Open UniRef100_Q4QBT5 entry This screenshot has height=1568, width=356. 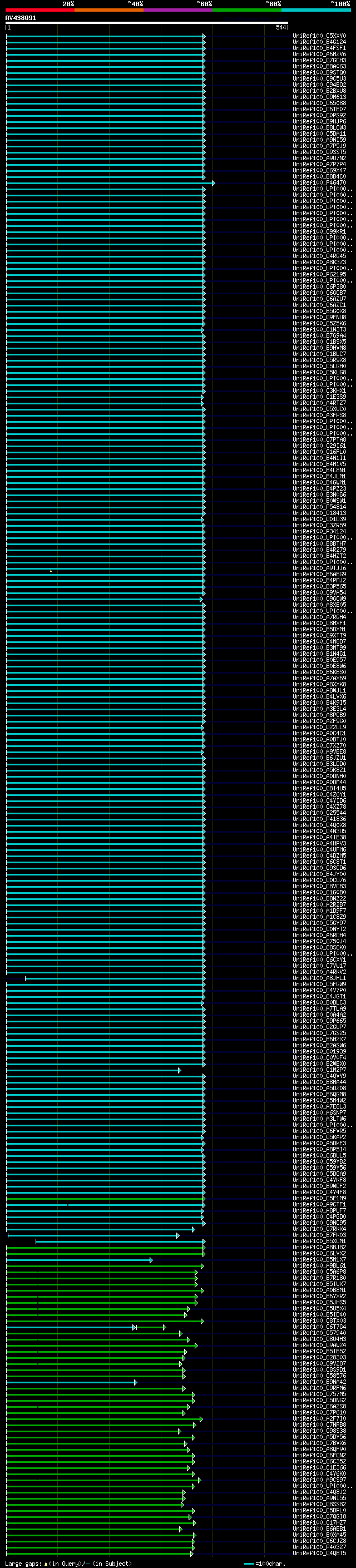coord(319,1554)
